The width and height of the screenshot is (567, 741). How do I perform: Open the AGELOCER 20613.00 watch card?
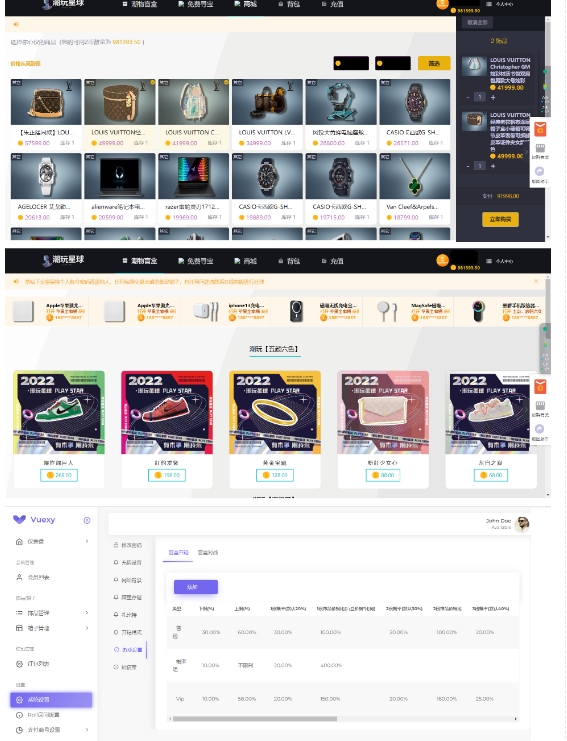pos(46,188)
